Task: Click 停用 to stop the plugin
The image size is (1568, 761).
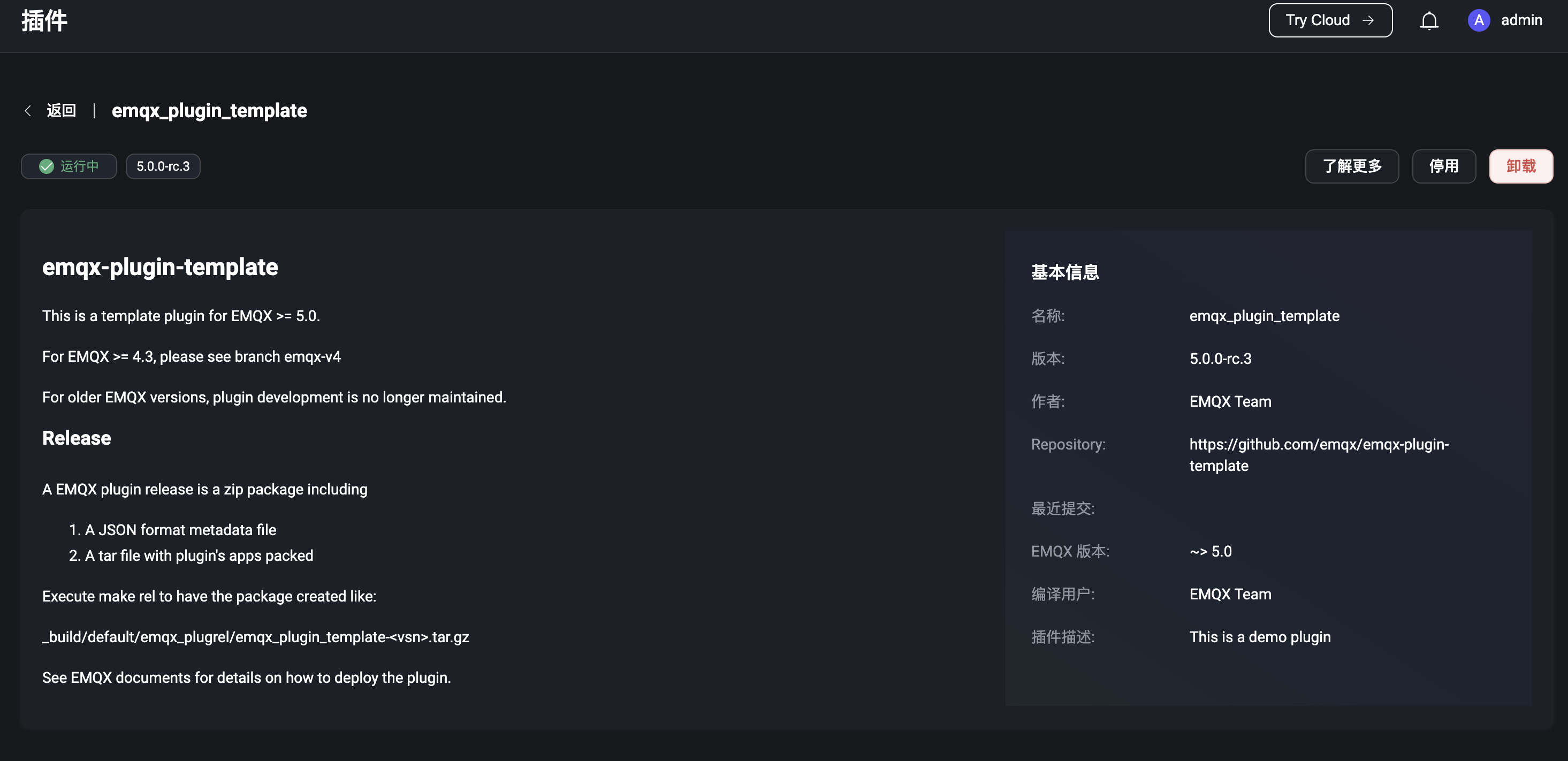Action: (1443, 166)
